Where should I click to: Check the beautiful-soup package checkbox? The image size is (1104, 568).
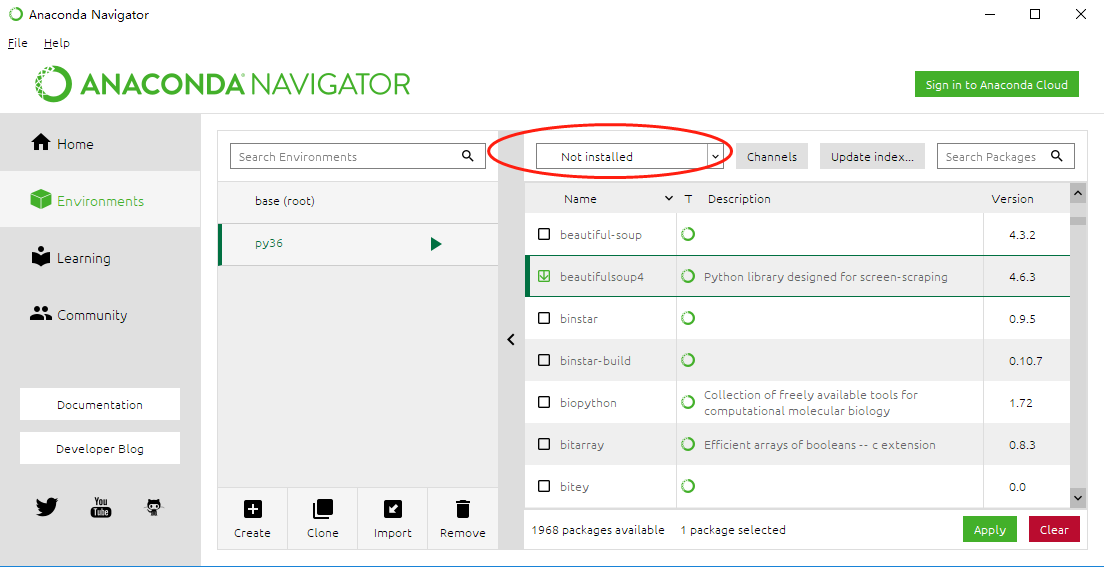point(544,234)
